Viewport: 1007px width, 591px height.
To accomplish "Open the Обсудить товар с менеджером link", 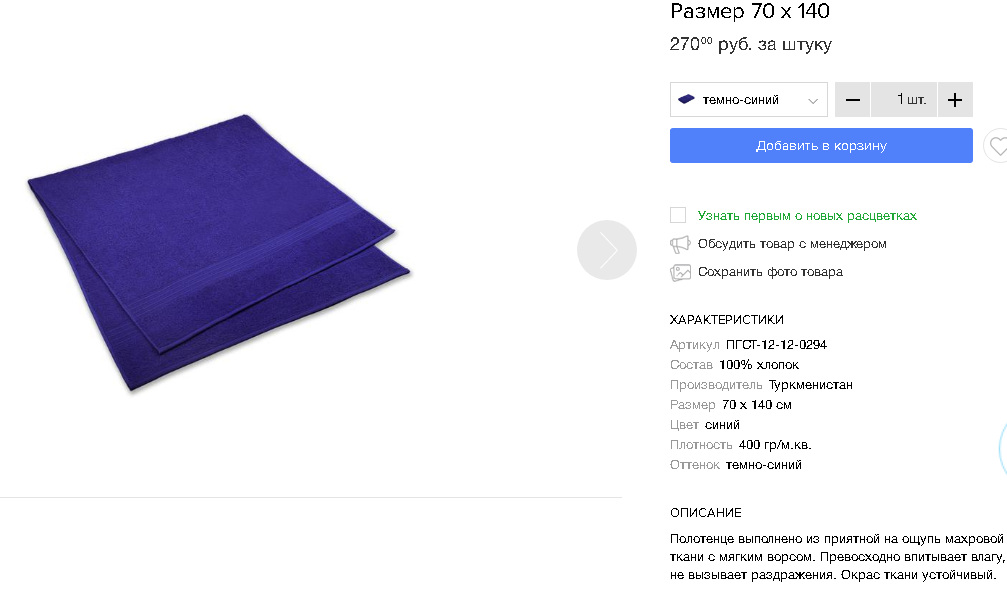I will click(x=792, y=244).
